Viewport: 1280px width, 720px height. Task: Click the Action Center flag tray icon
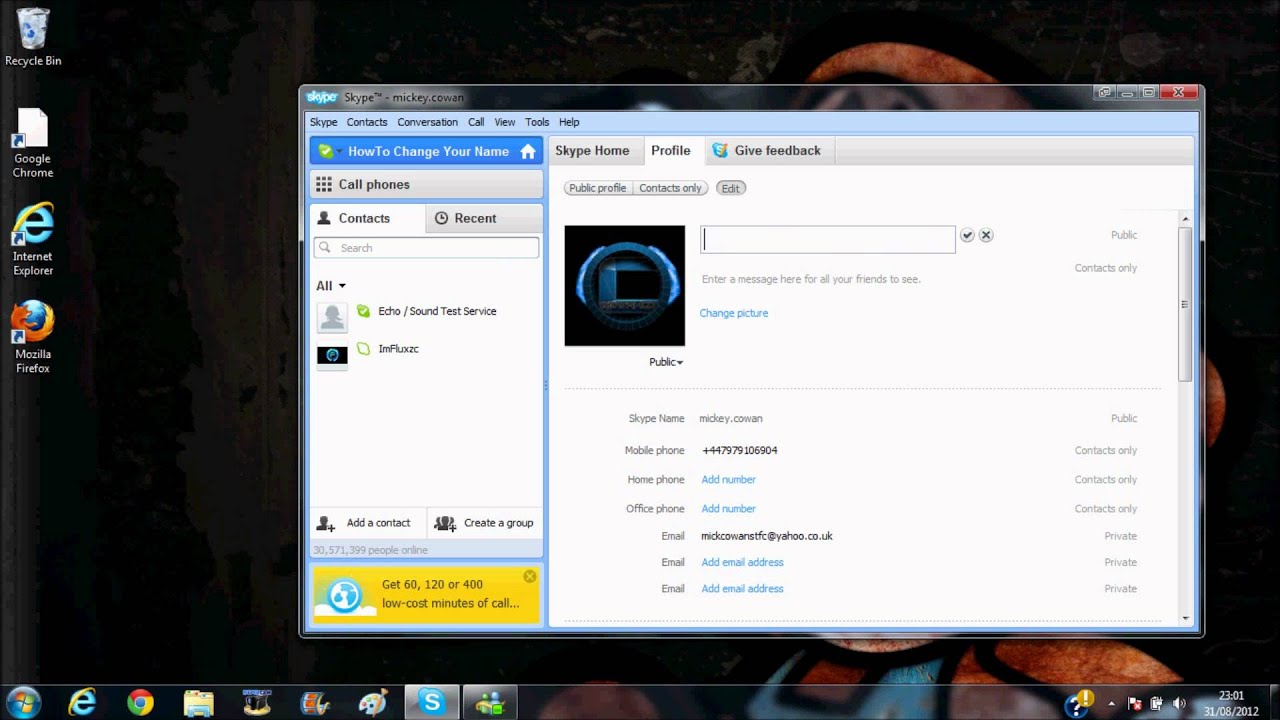click(x=1135, y=703)
